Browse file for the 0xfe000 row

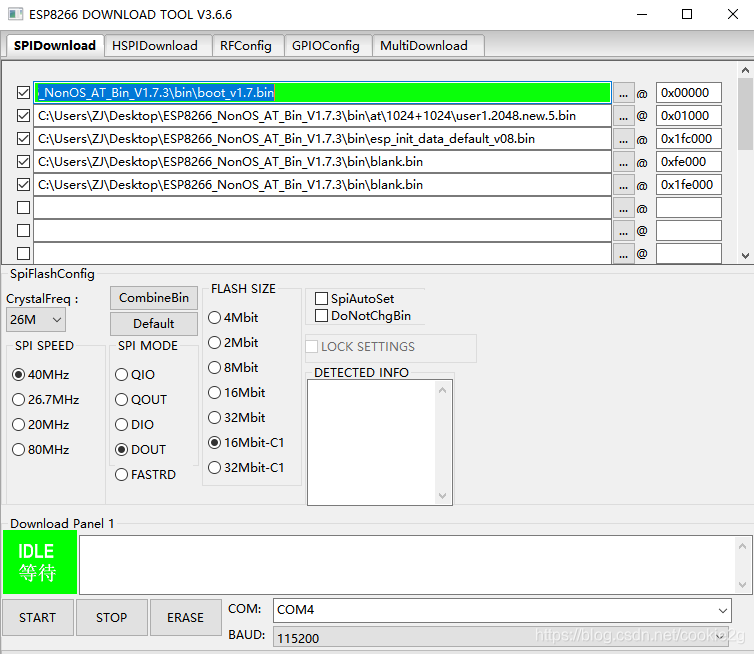(x=623, y=162)
